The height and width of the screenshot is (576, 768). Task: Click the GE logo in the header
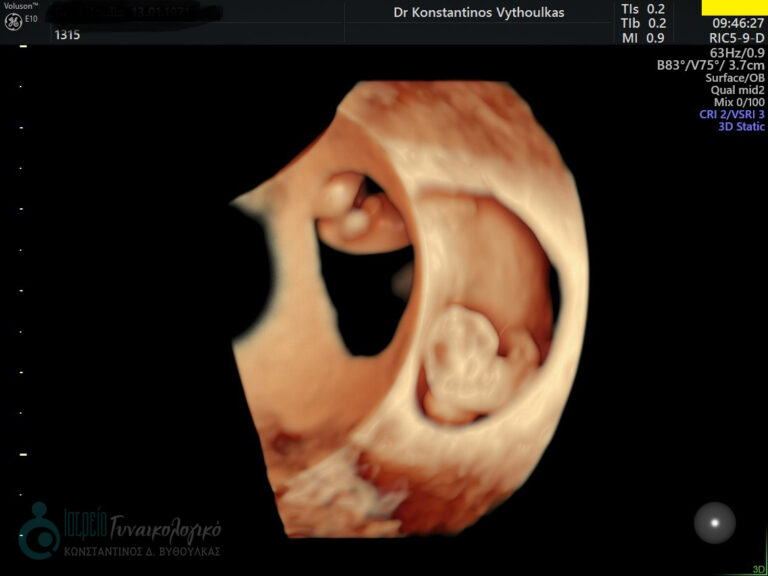point(13,21)
